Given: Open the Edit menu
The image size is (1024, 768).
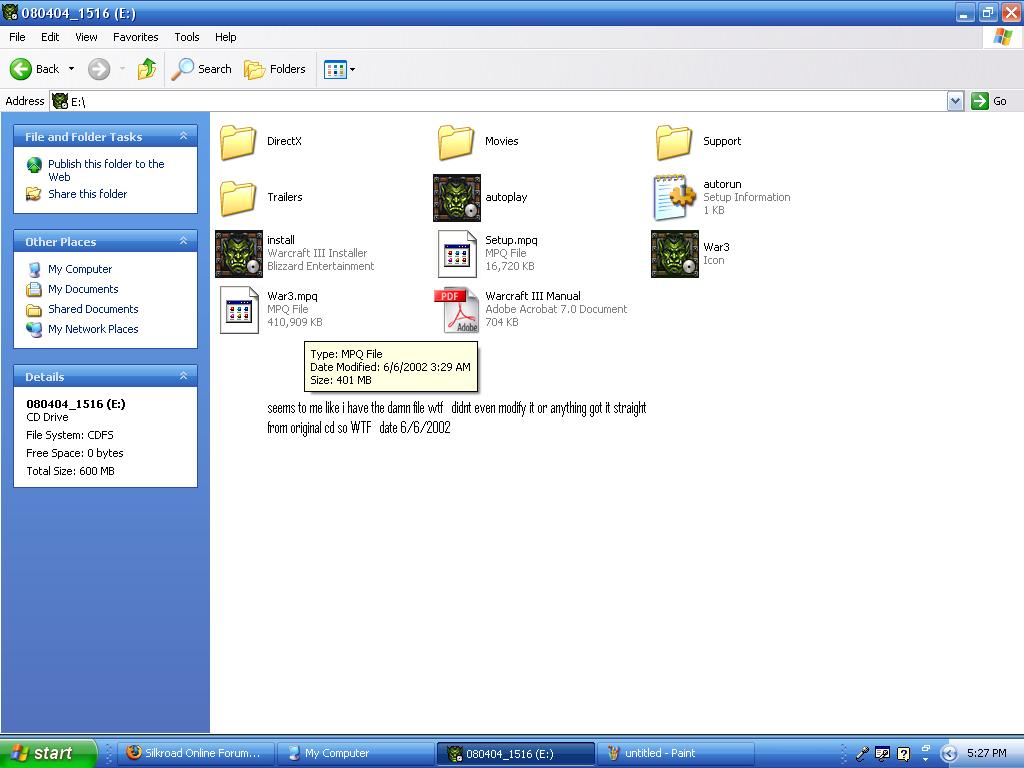Looking at the screenshot, I should pyautogui.click(x=50, y=37).
